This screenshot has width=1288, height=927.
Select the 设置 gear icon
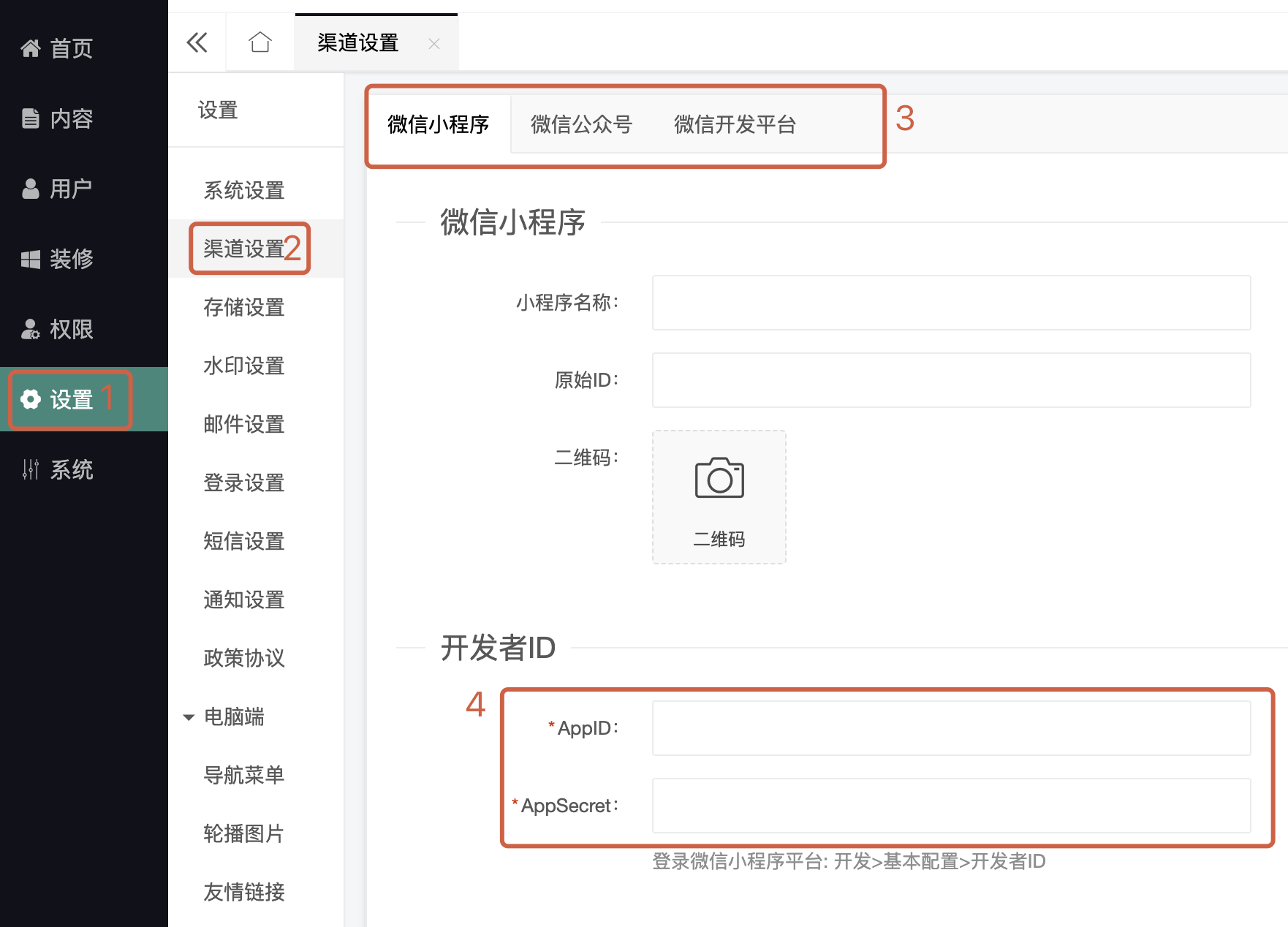coord(31,399)
